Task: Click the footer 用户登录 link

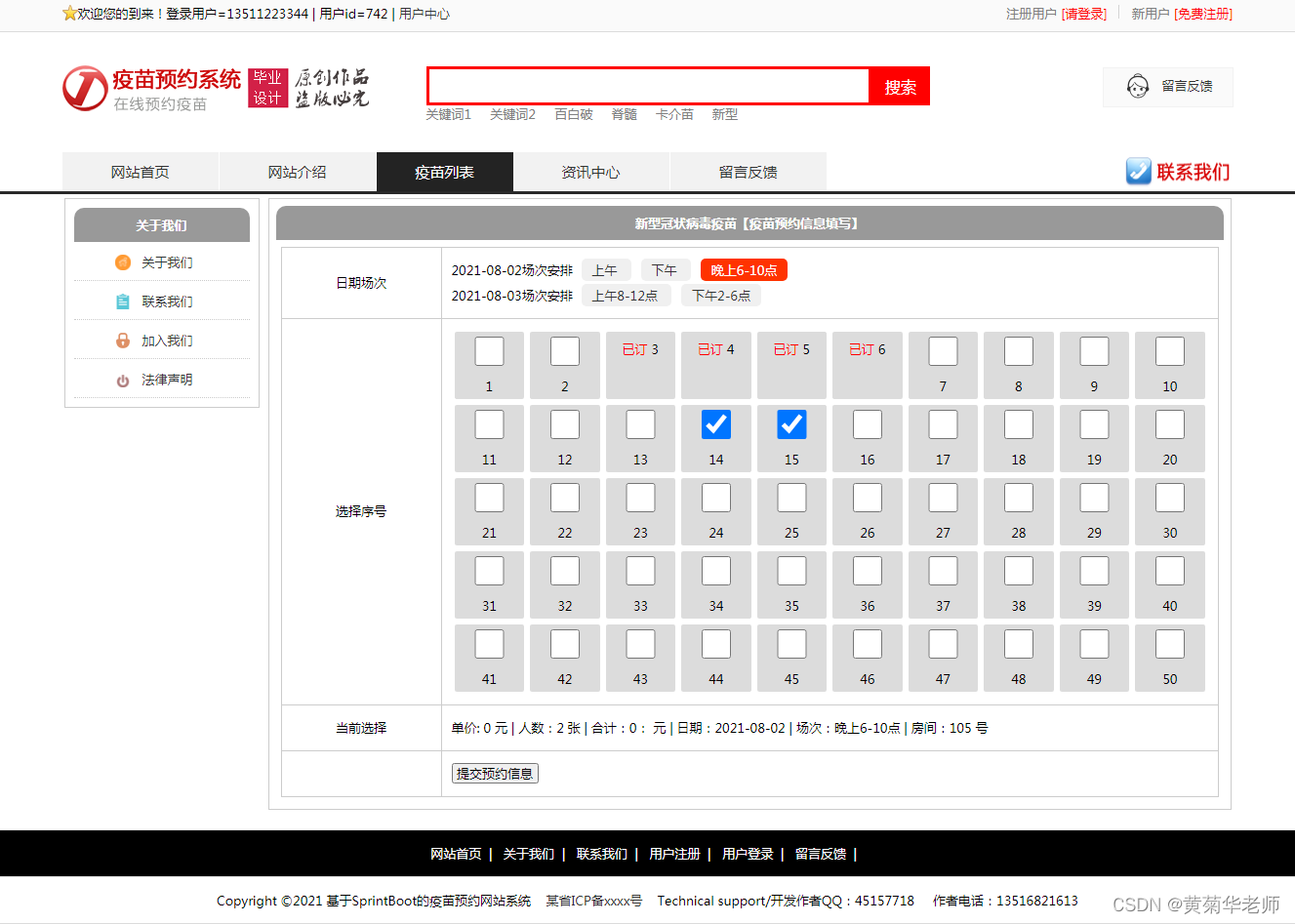Action: [x=748, y=854]
